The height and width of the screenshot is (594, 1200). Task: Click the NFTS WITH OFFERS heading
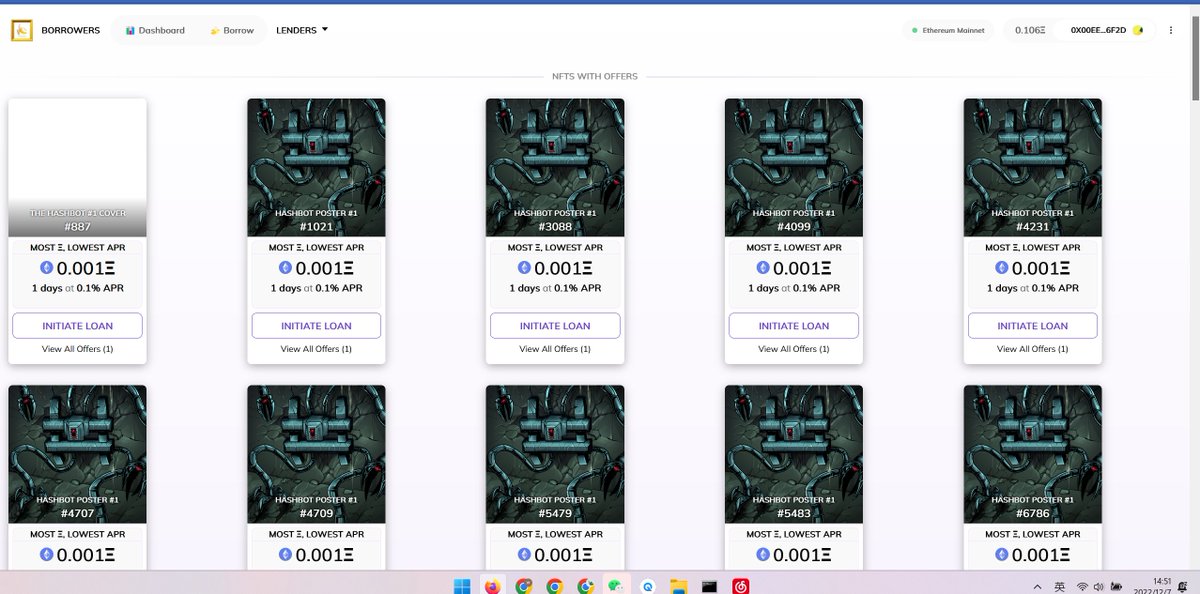point(595,76)
